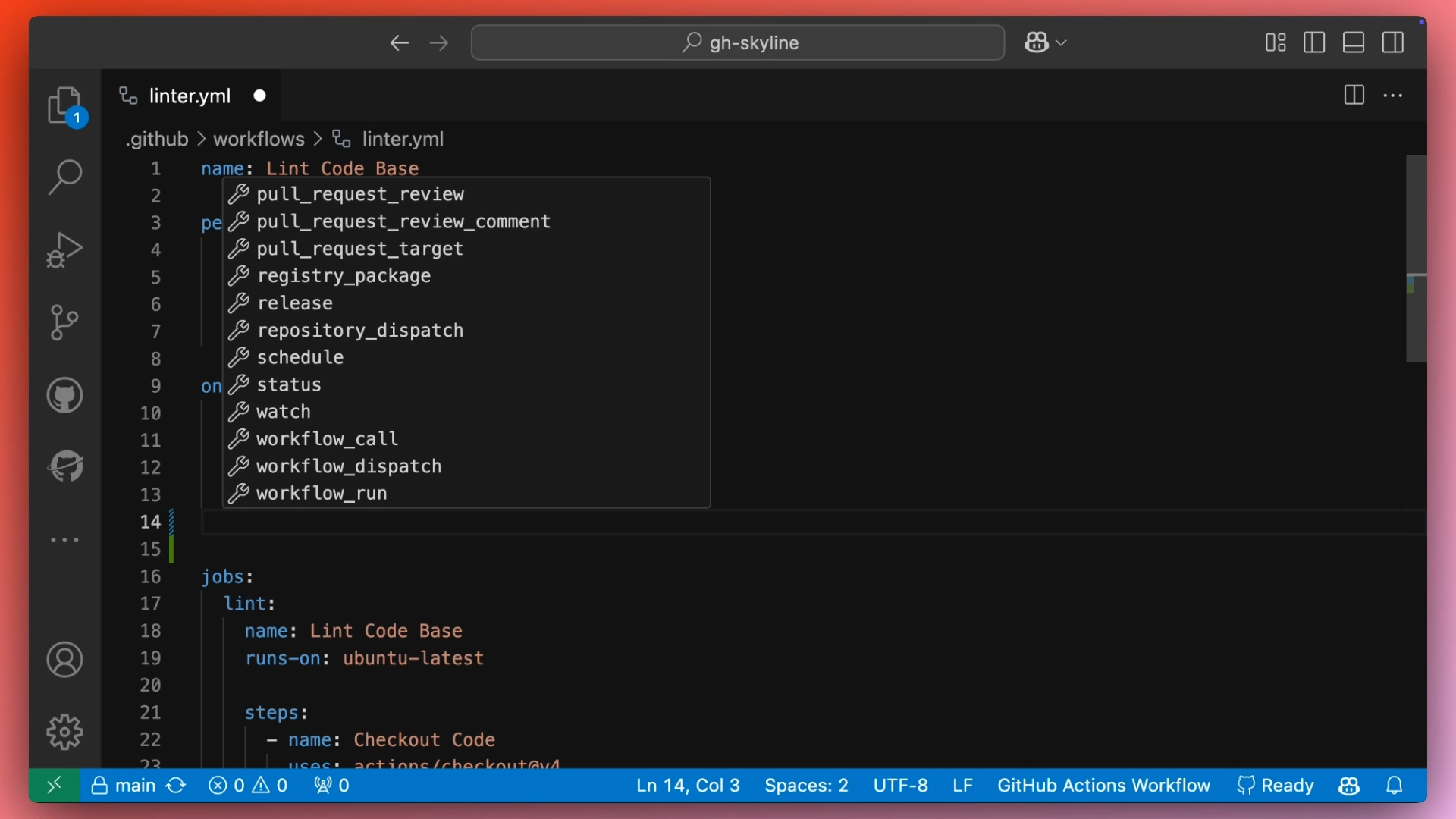Image resolution: width=1456 pixels, height=819 pixels.
Task: Open the .github breadcrumb dropdown
Action: tap(155, 139)
